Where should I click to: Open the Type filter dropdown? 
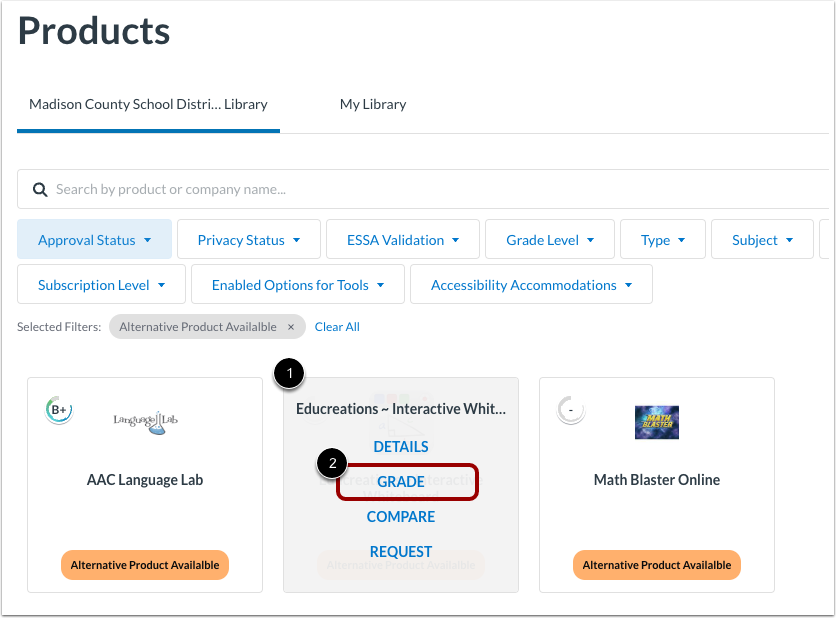coord(663,239)
